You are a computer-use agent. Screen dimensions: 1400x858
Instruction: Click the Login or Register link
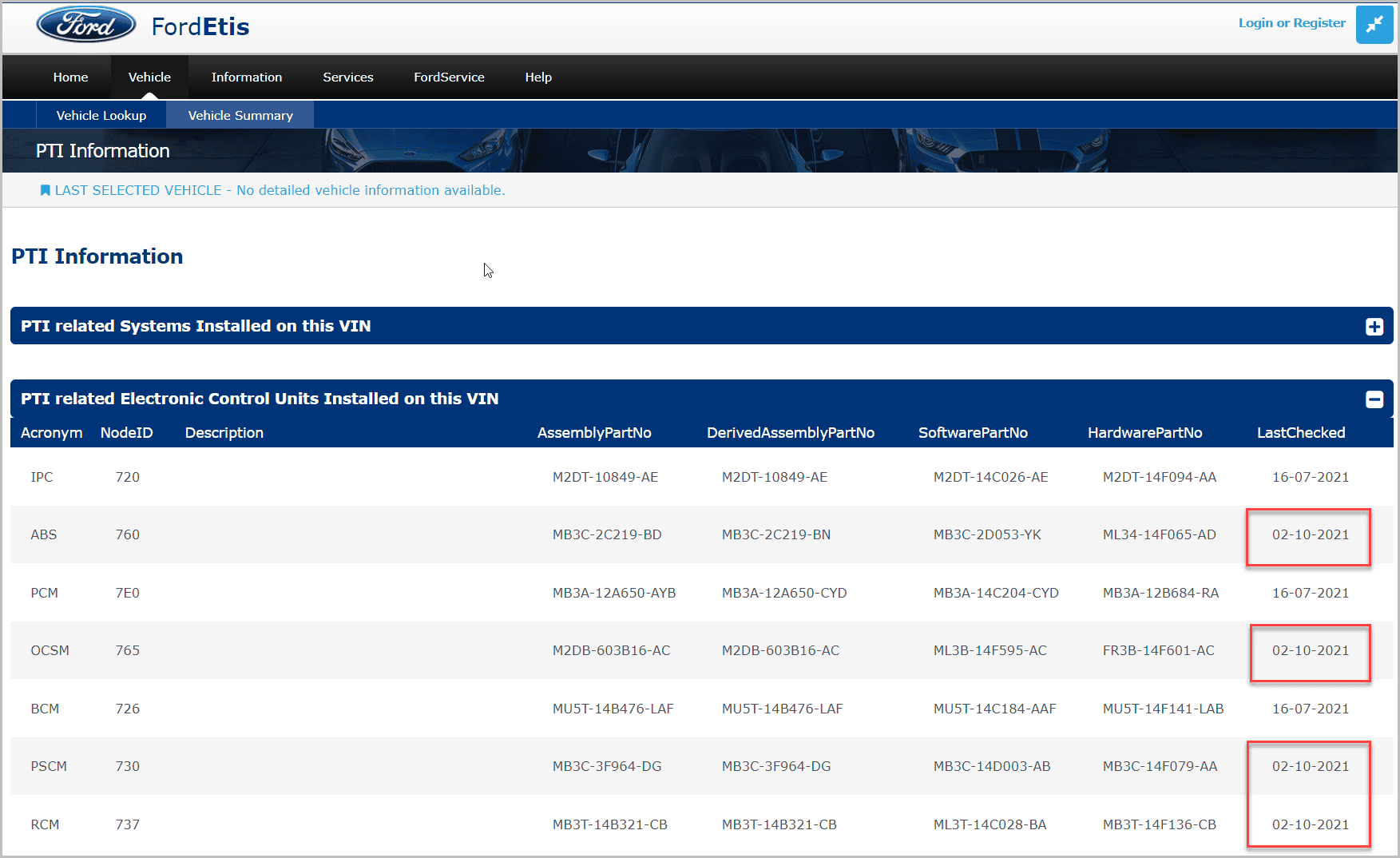(x=1291, y=23)
